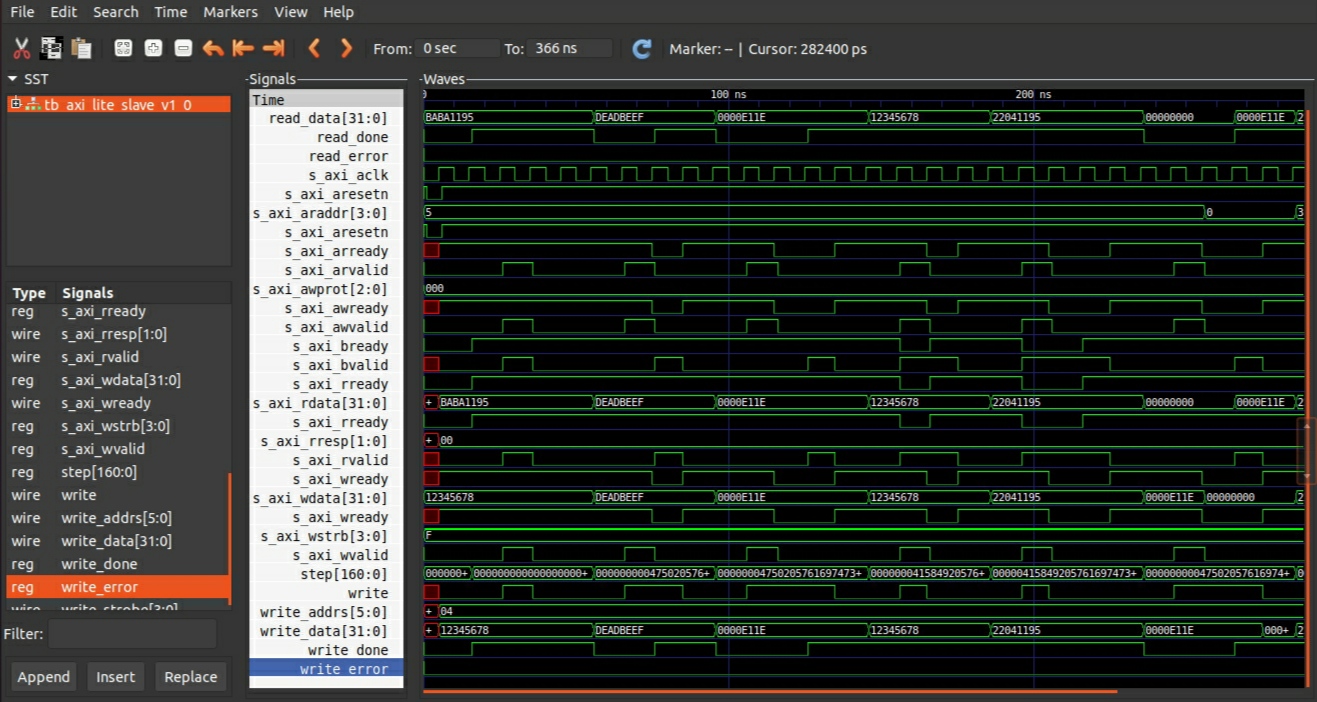This screenshot has height=702, width=1317.
Task: Click the Replace button
Action: coord(190,677)
